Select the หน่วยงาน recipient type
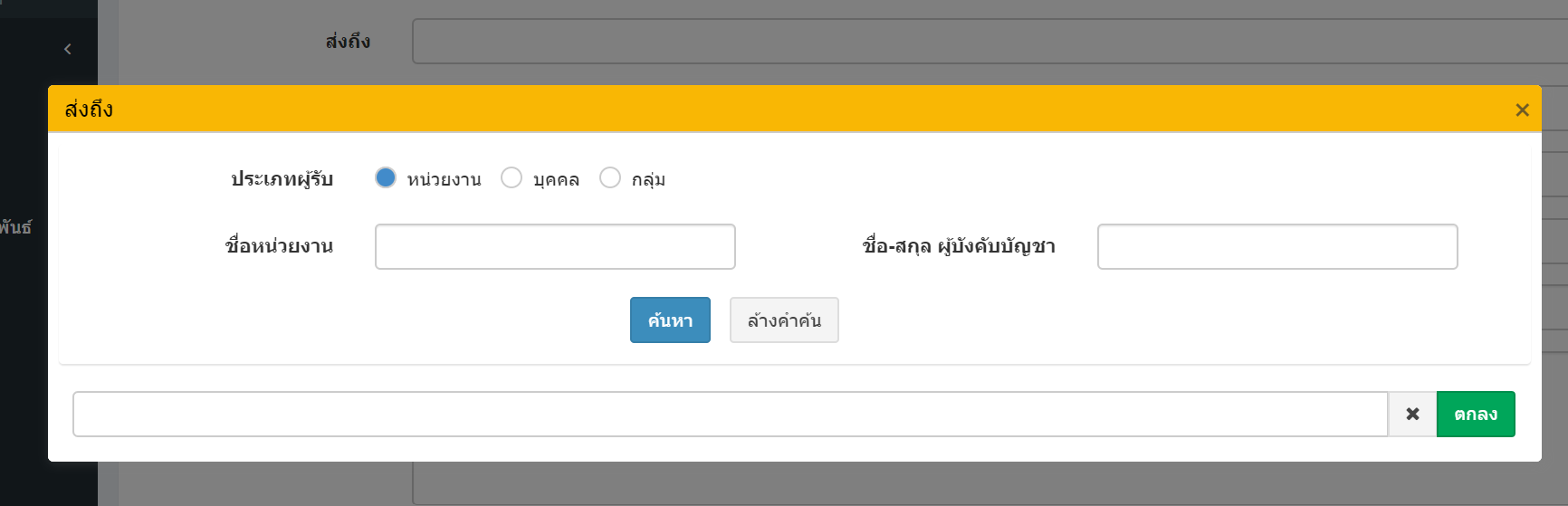 pos(386,178)
